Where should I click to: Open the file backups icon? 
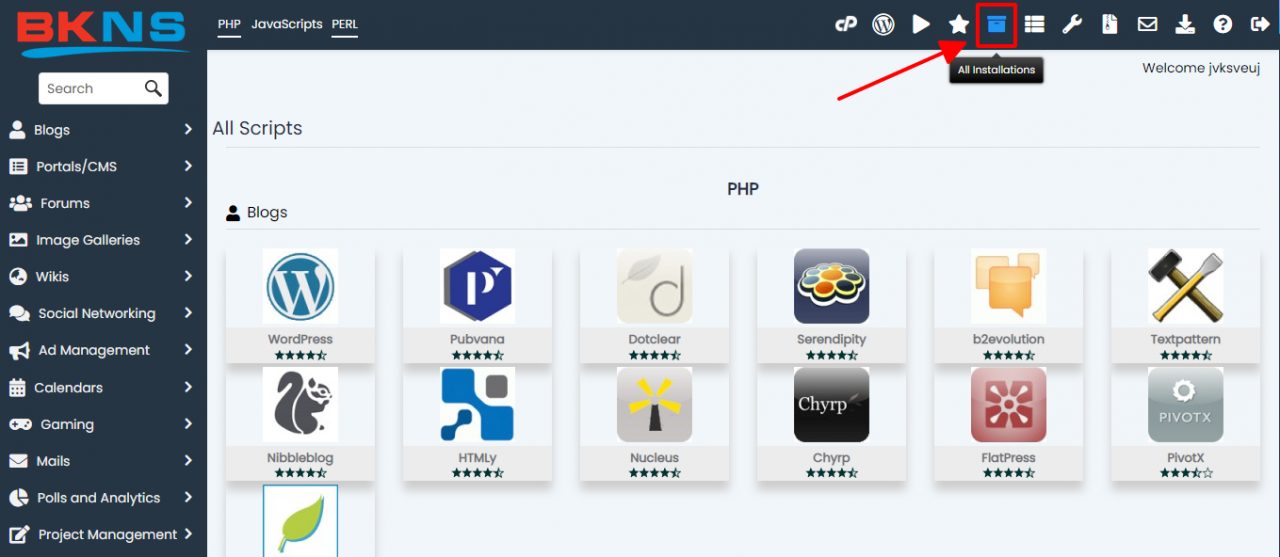click(x=1110, y=24)
